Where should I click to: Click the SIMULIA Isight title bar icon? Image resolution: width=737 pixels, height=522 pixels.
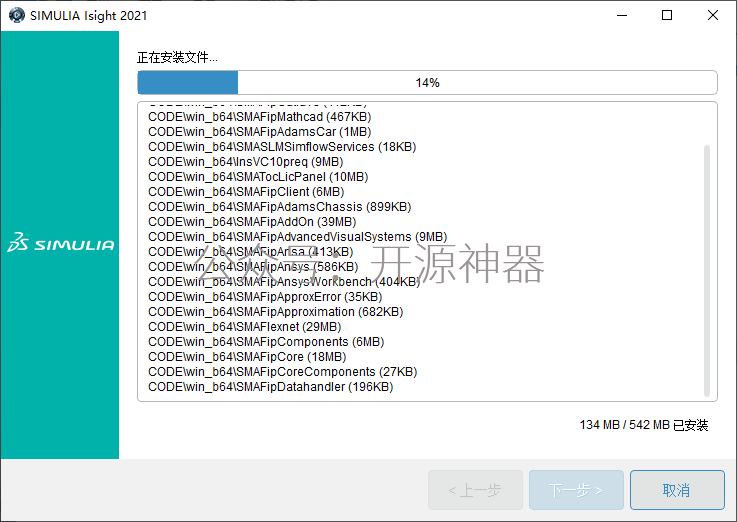(17, 16)
